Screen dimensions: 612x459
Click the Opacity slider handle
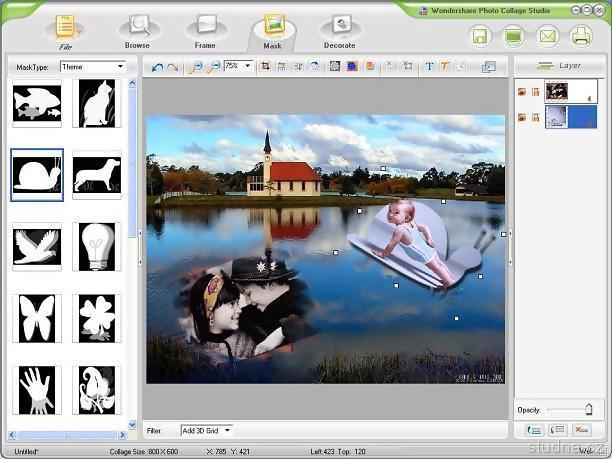(x=589, y=409)
